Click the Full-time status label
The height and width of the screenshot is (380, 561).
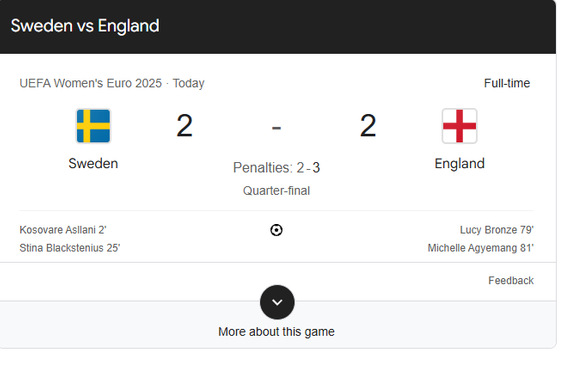point(507,83)
